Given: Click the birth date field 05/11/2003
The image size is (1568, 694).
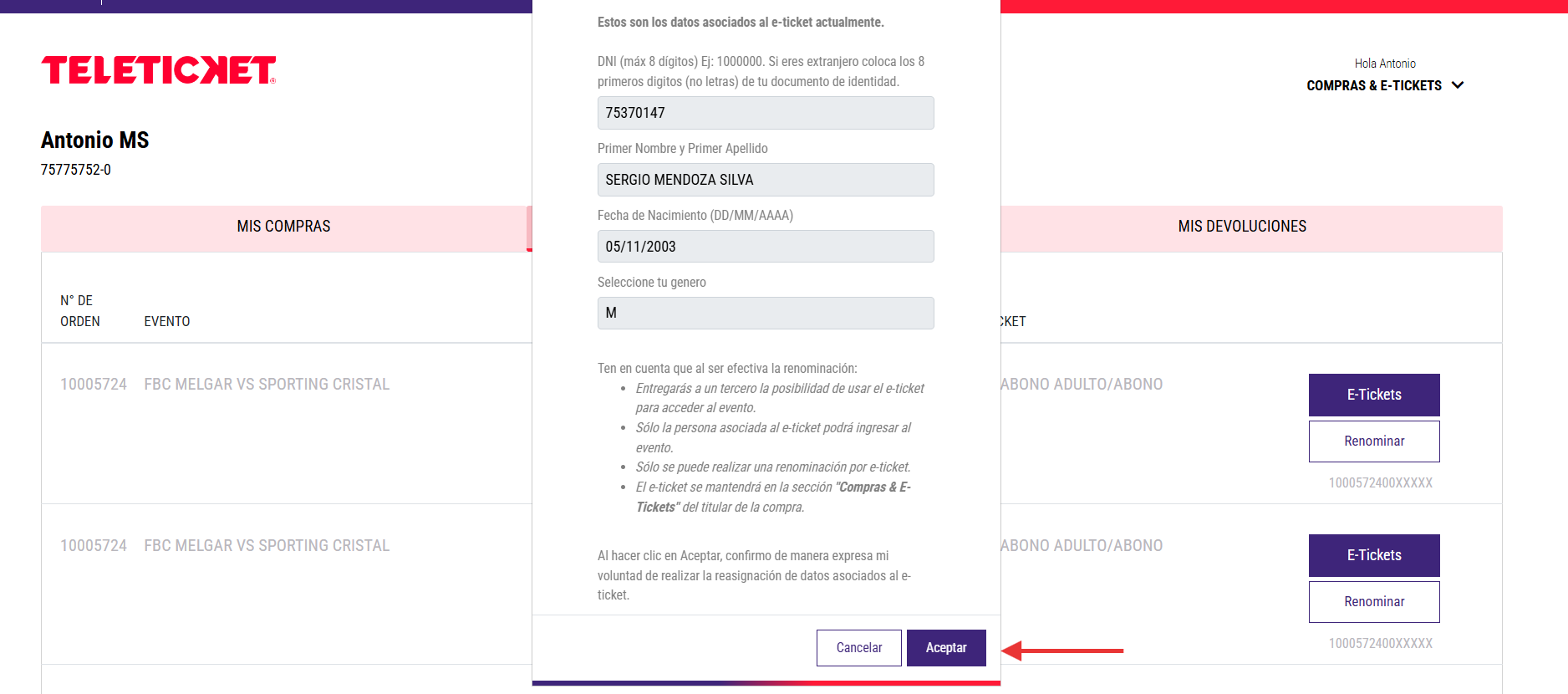Looking at the screenshot, I should [x=766, y=247].
